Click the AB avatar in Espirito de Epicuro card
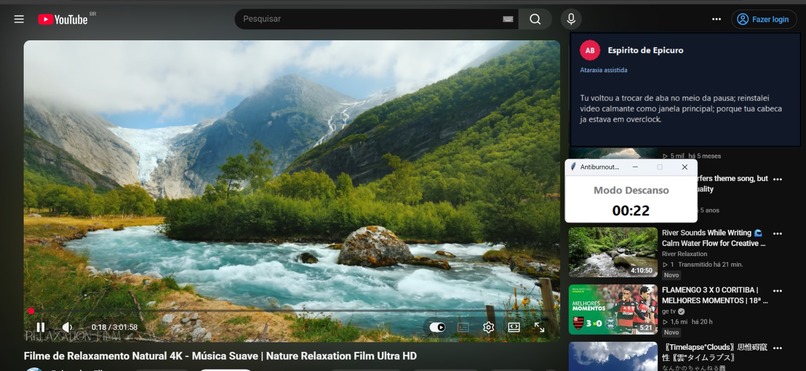This screenshot has width=806, height=371. click(590, 50)
